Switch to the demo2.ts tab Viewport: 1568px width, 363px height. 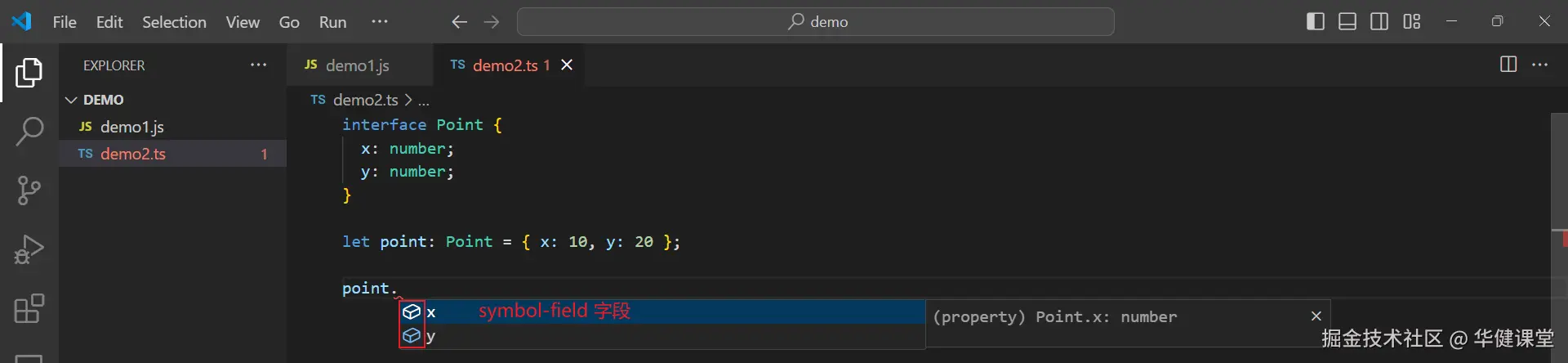pos(511,65)
